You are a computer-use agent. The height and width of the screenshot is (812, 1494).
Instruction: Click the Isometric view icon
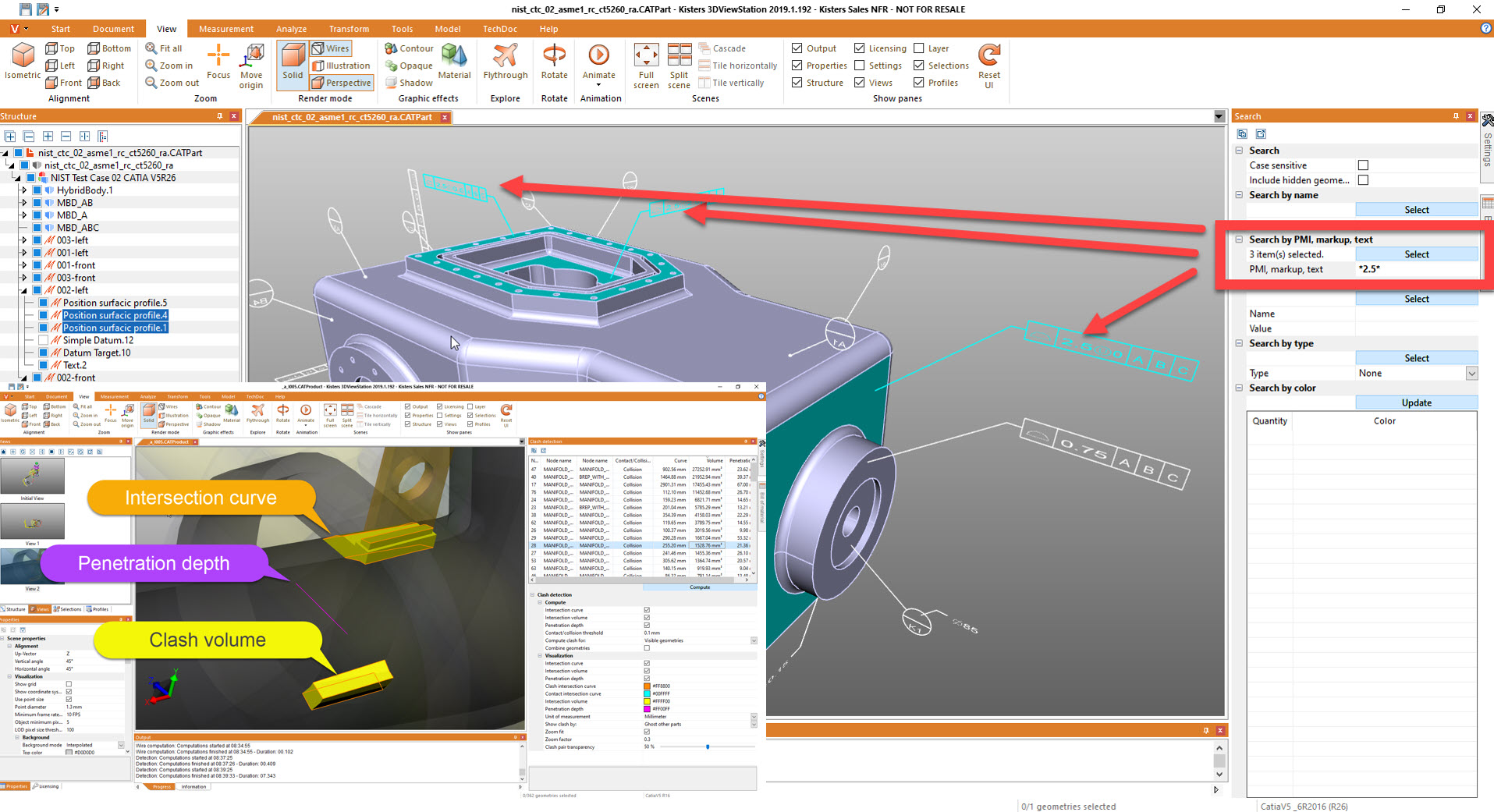(23, 56)
